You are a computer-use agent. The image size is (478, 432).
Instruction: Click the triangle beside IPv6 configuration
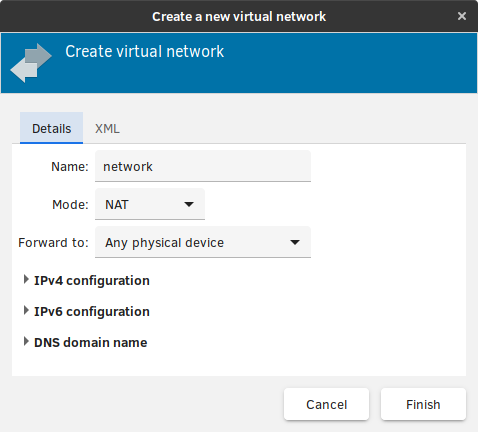tap(26, 311)
